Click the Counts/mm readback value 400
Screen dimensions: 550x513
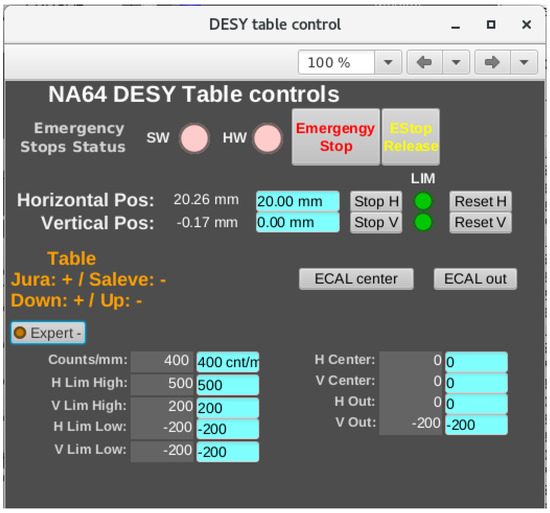point(162,361)
